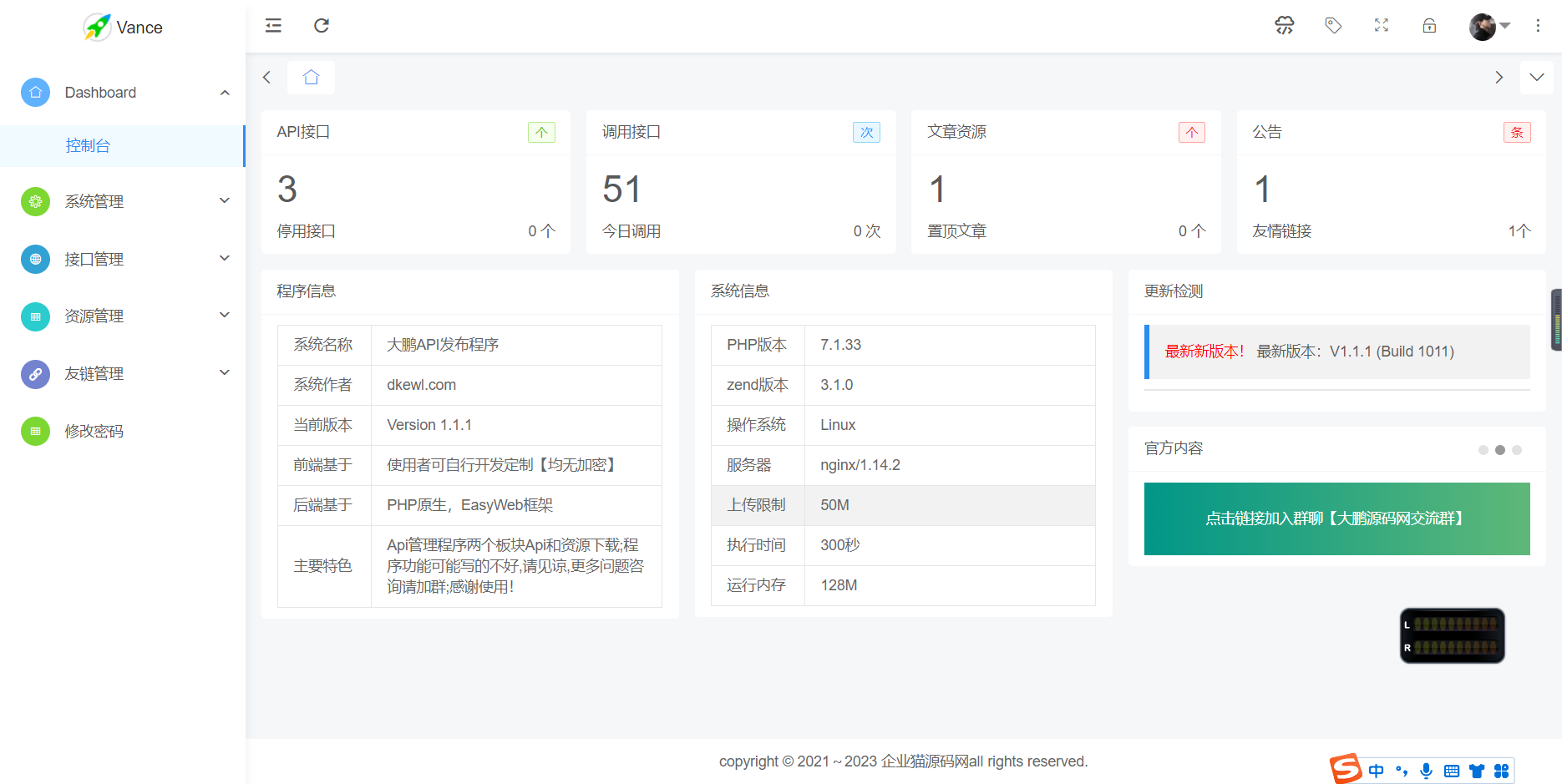Toggle Chinese/English input with 中 icon
The width and height of the screenshot is (1562, 784).
(x=1377, y=770)
